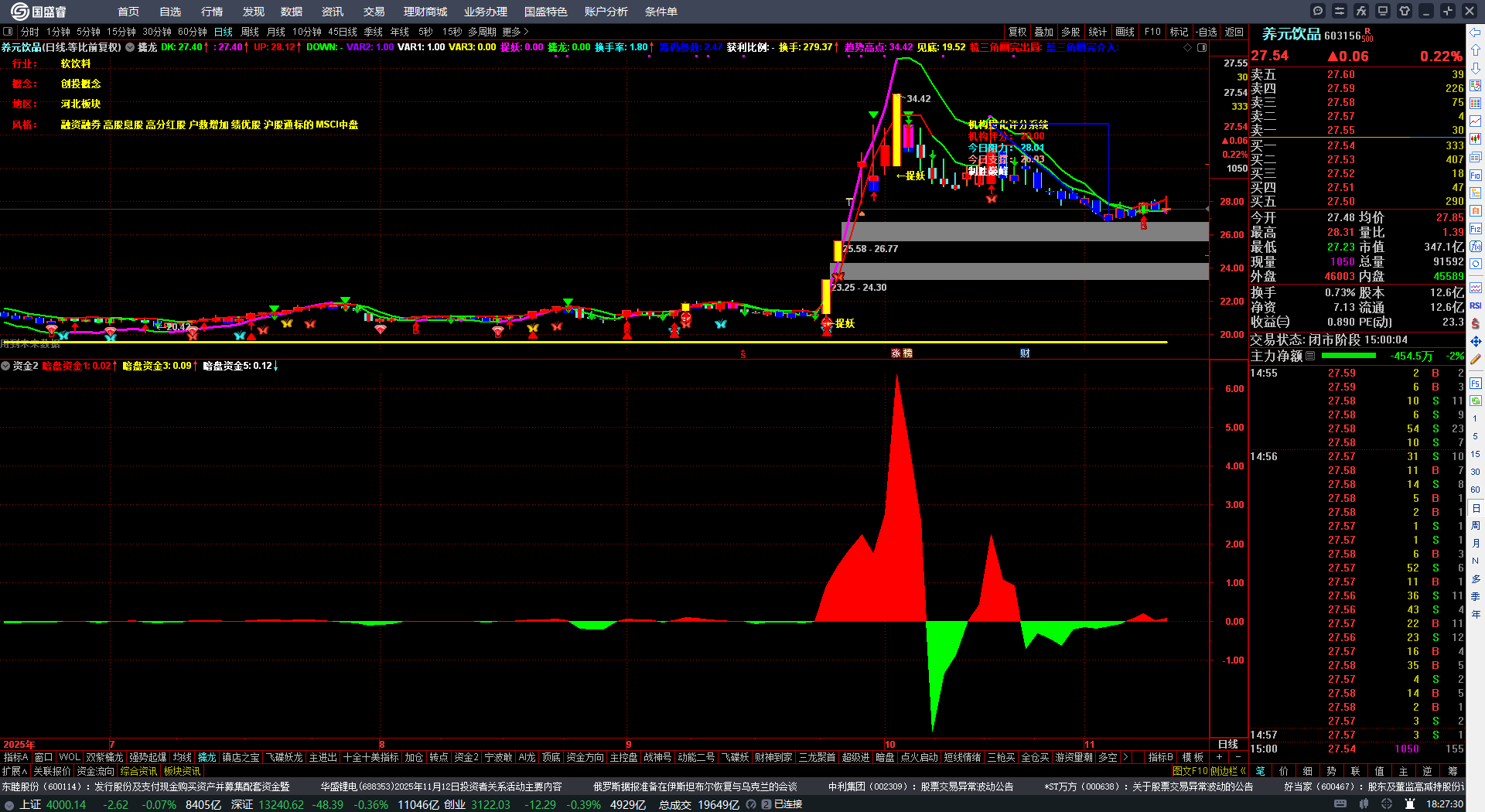Open the list icon beside 主力净额
This screenshot has width=1485, height=812.
(x=1310, y=357)
